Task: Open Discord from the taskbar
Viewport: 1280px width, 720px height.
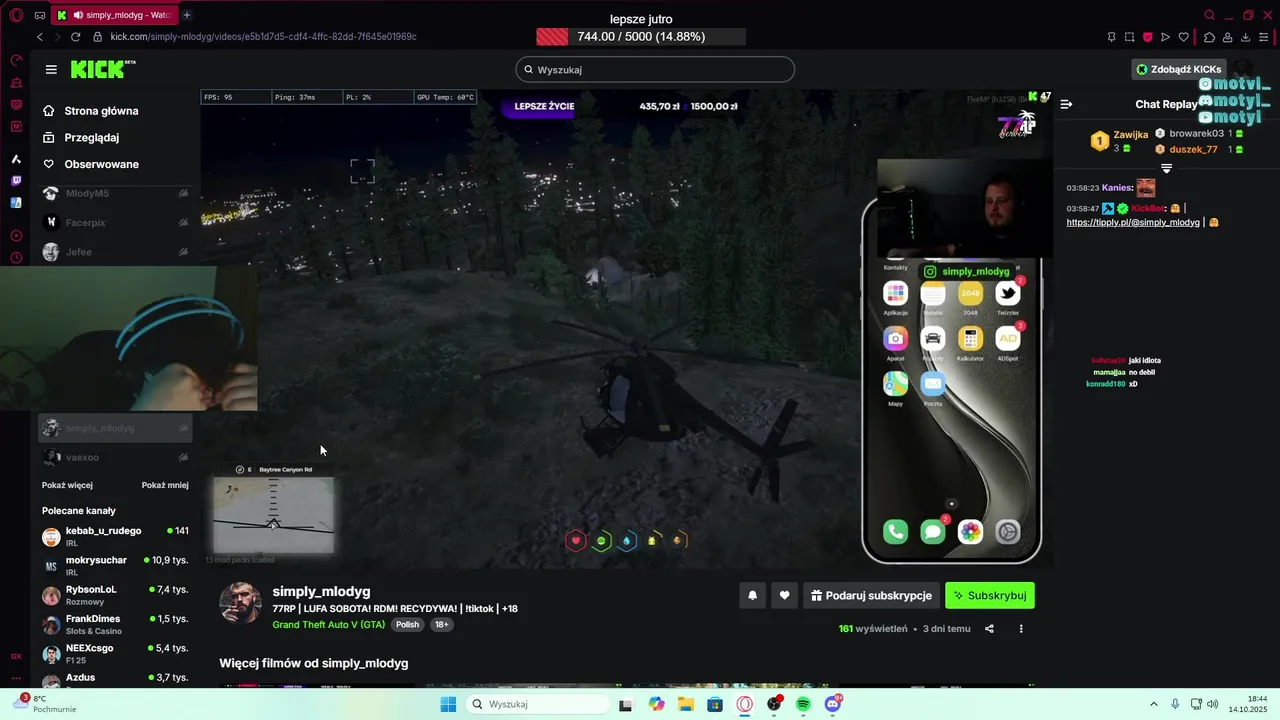Action: point(833,704)
